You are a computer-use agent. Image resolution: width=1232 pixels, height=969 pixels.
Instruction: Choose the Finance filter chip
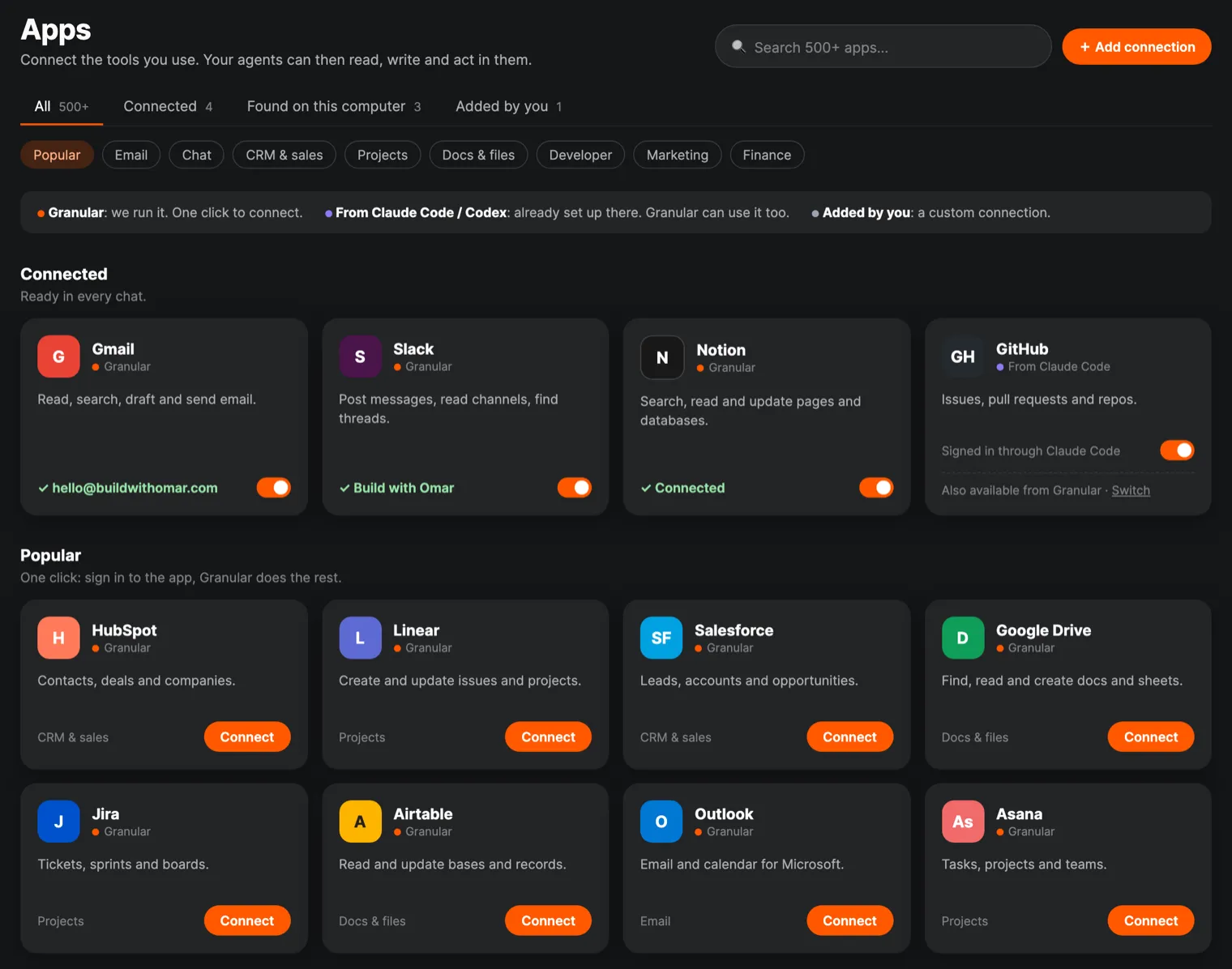click(x=767, y=155)
